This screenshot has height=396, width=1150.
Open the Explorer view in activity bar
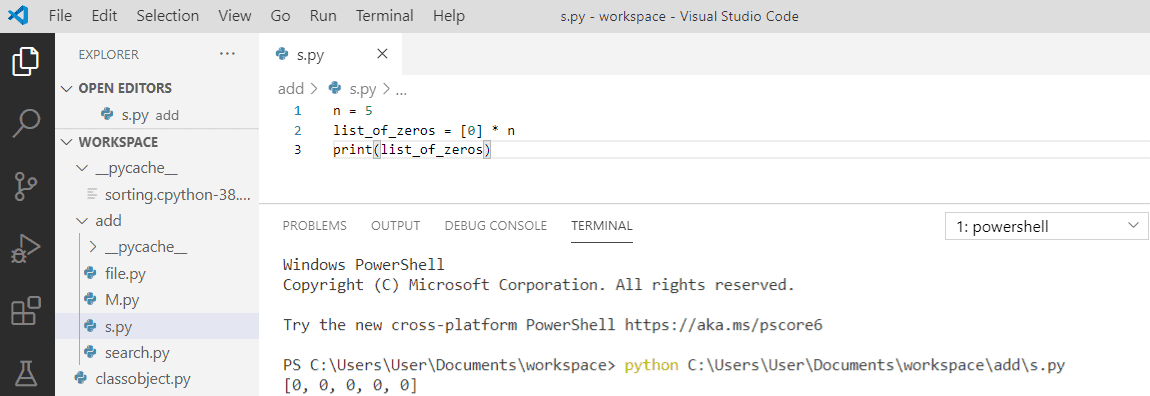(x=26, y=62)
